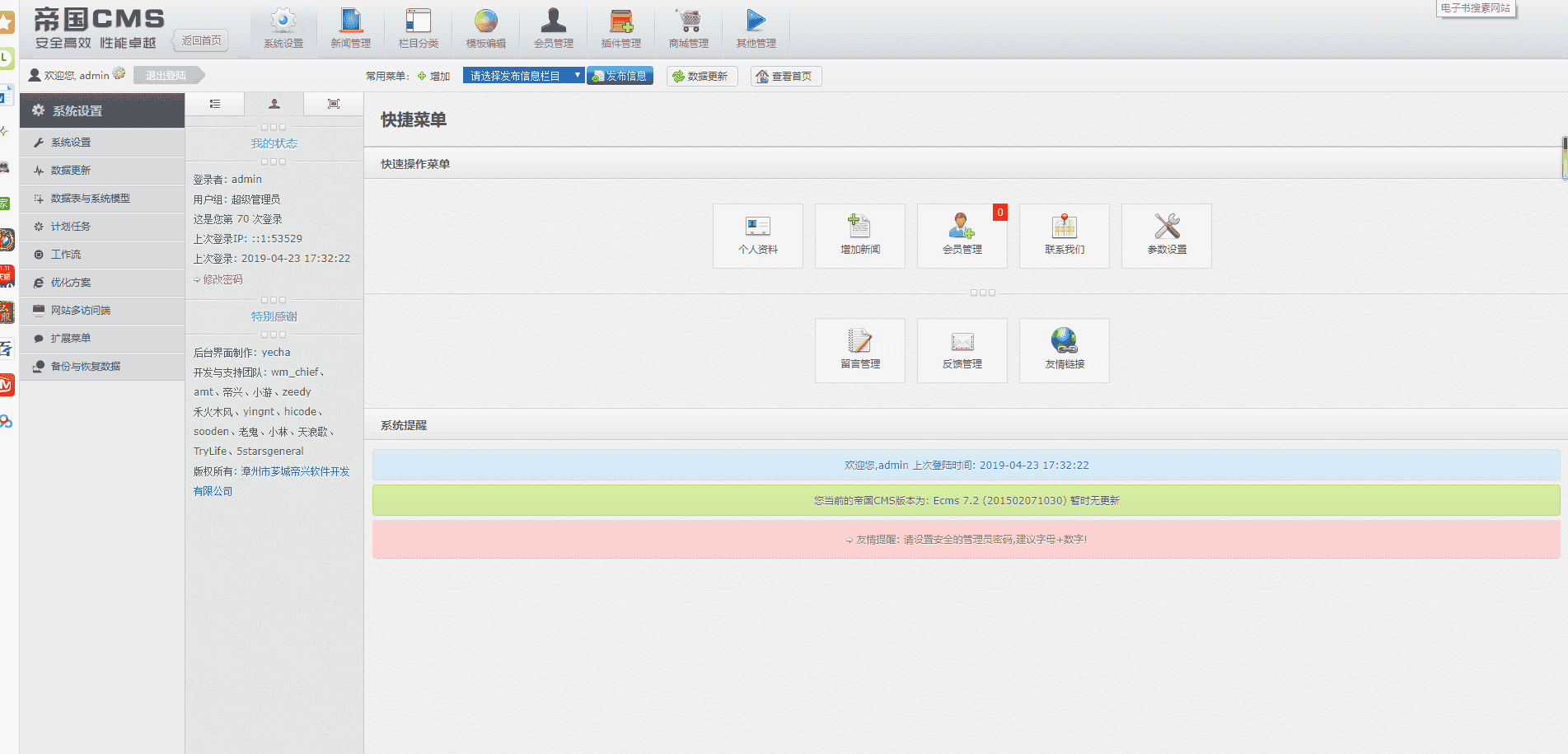Click the 特别感谢 section heading
The width and height of the screenshot is (1568, 754).
[274, 316]
